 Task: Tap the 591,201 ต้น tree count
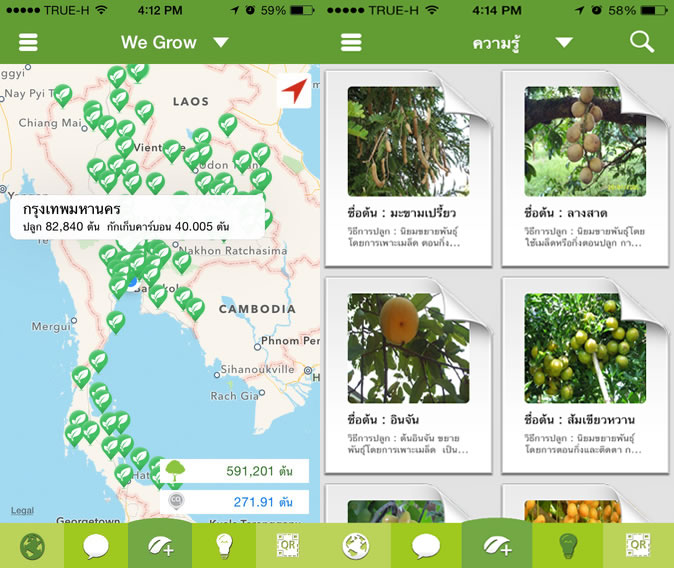click(x=259, y=471)
